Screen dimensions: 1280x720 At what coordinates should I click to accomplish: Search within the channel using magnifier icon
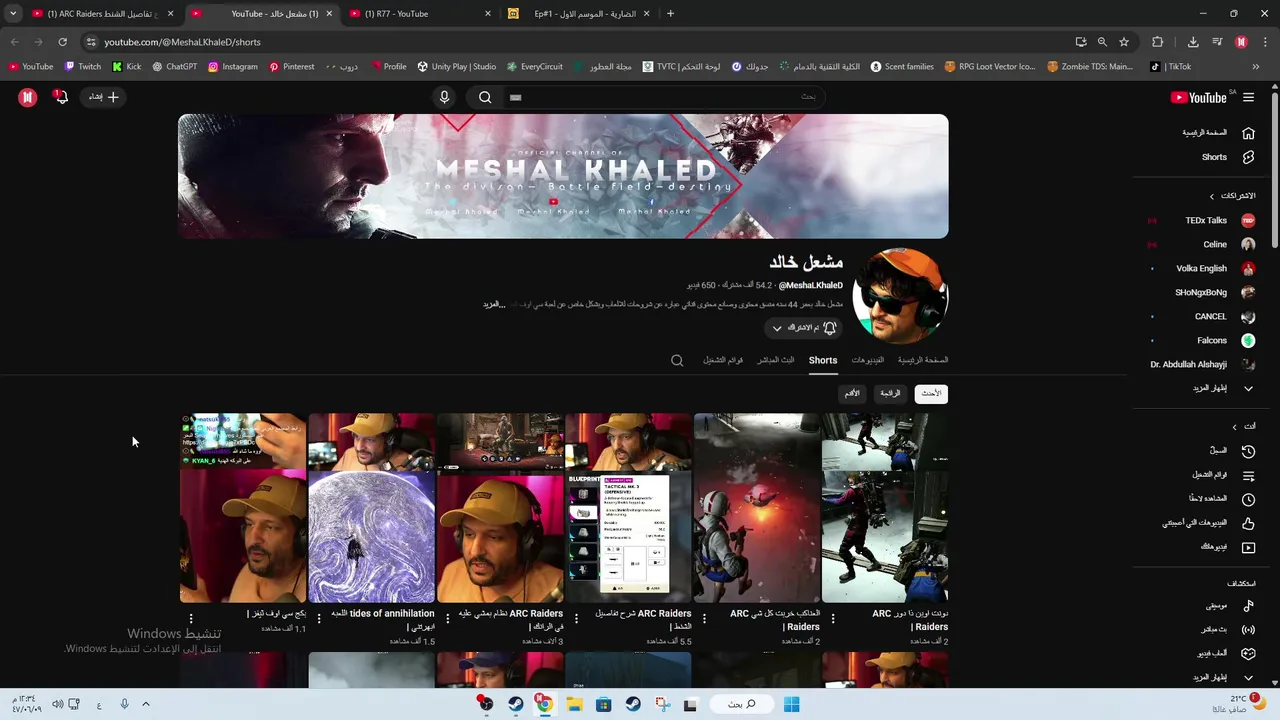click(x=677, y=361)
